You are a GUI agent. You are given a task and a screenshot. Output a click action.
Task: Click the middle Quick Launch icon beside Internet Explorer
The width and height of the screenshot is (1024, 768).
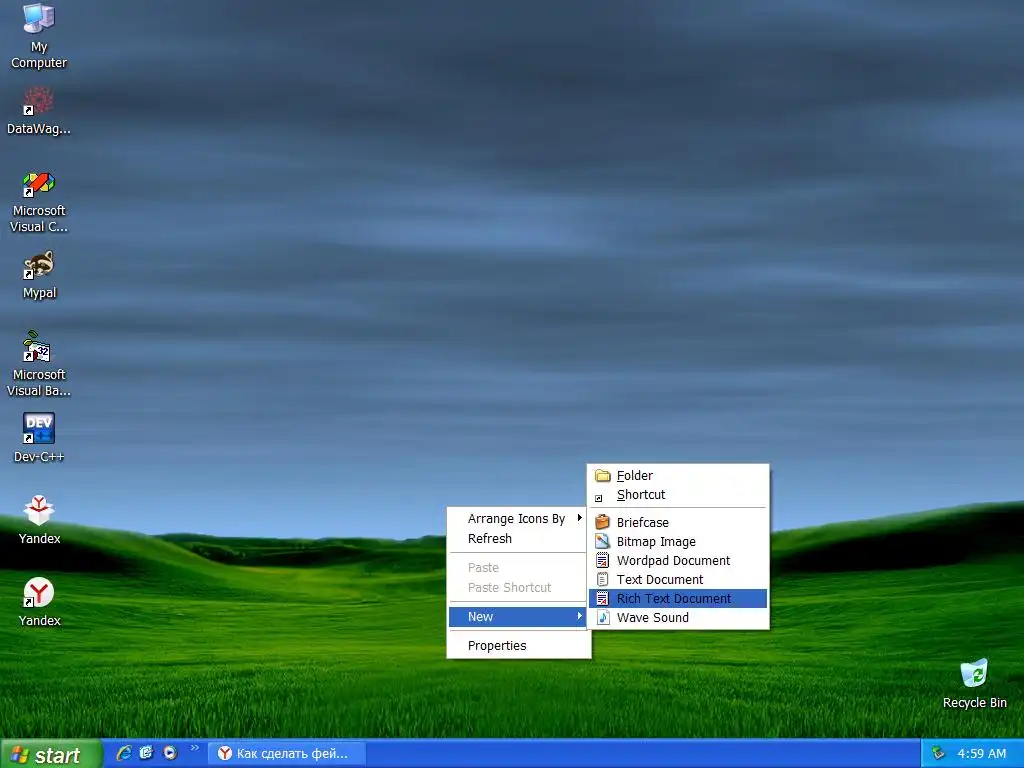[146, 753]
